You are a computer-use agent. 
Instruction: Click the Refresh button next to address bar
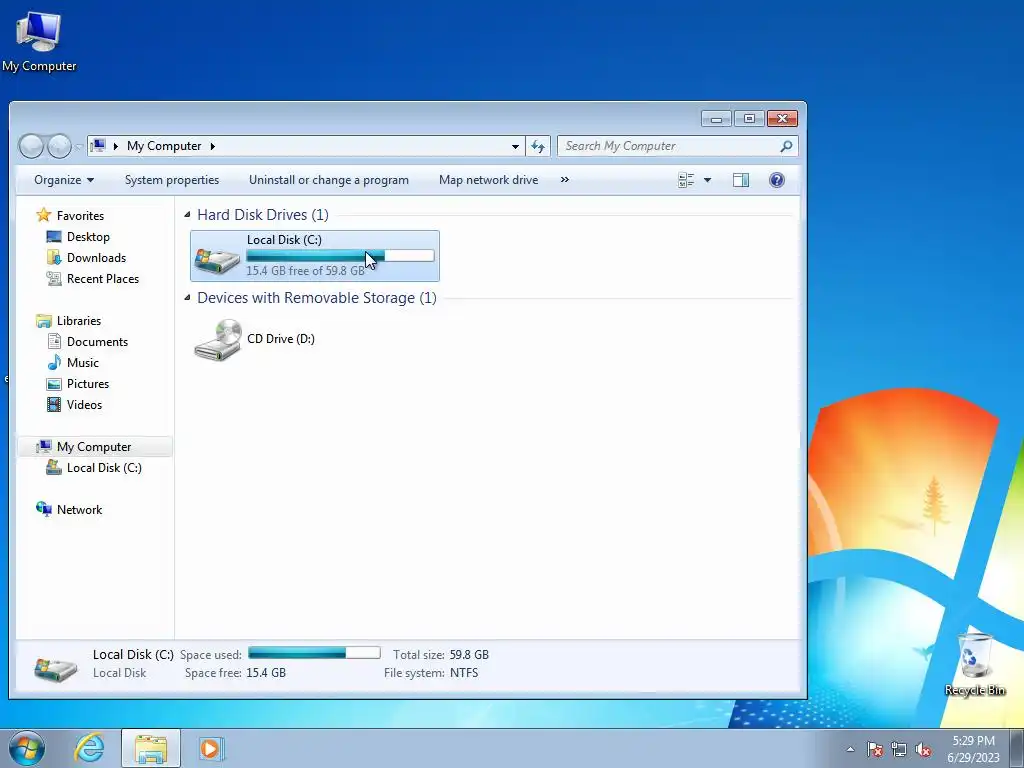tap(538, 146)
